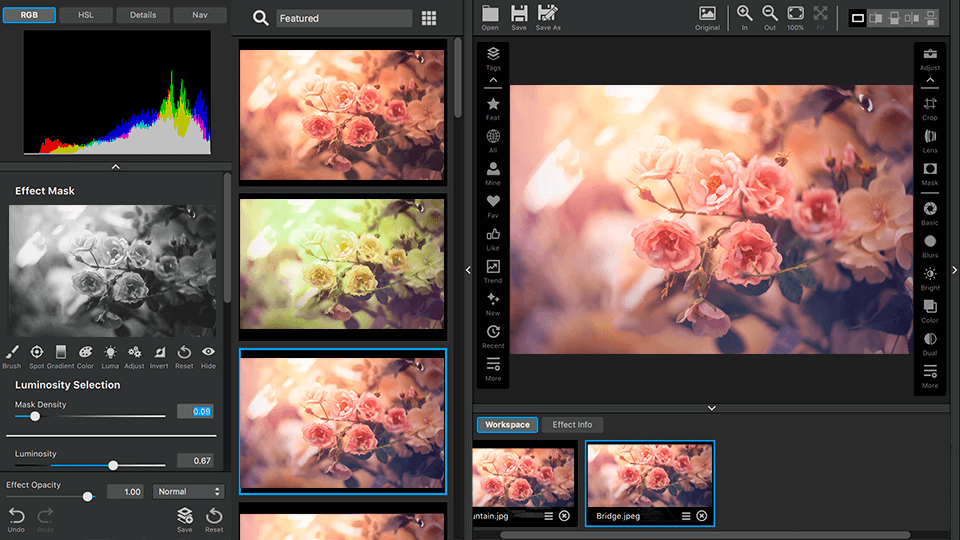Select single view layout mode

pos(858,18)
